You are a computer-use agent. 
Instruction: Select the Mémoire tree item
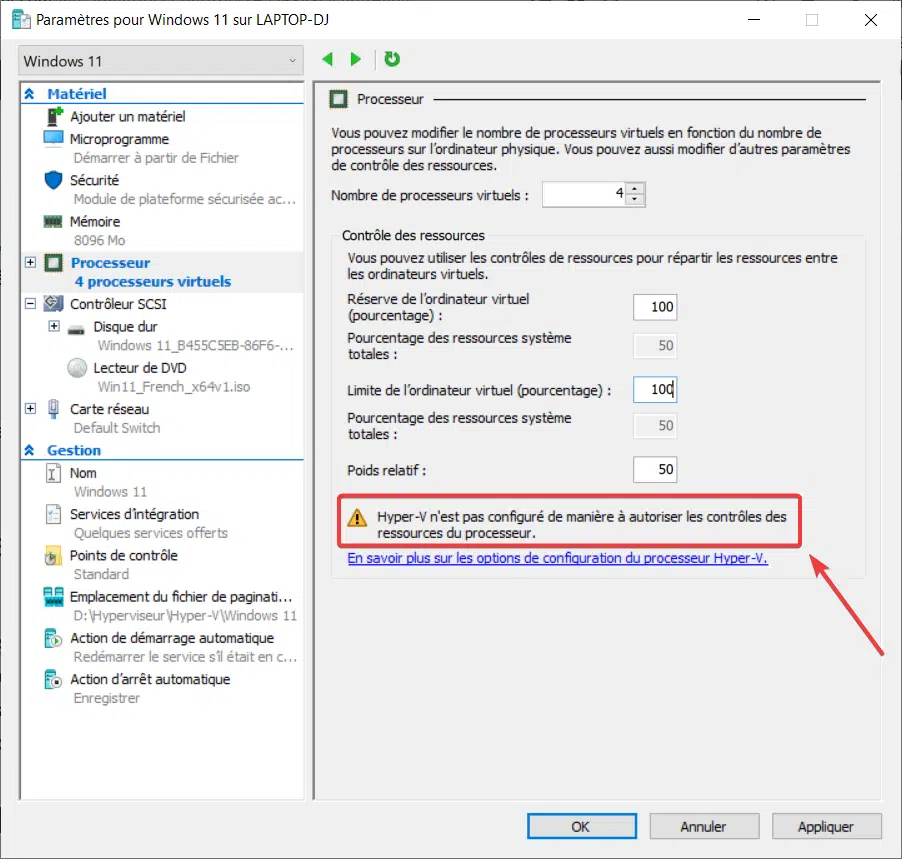point(95,222)
